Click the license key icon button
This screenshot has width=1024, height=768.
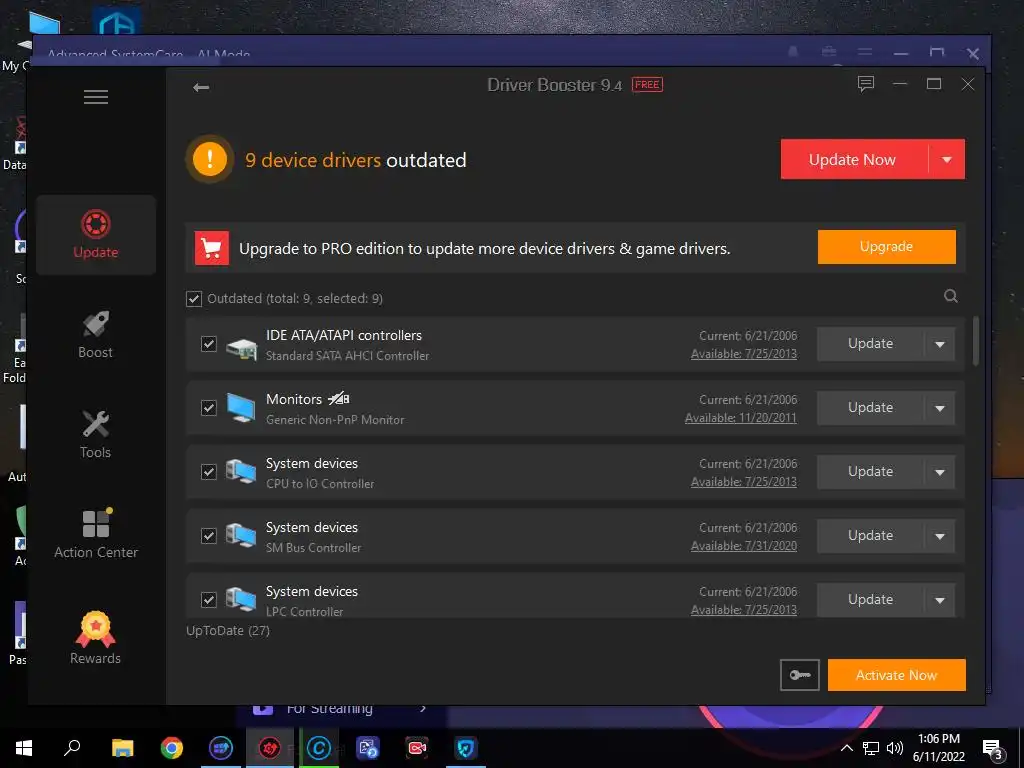[799, 675]
